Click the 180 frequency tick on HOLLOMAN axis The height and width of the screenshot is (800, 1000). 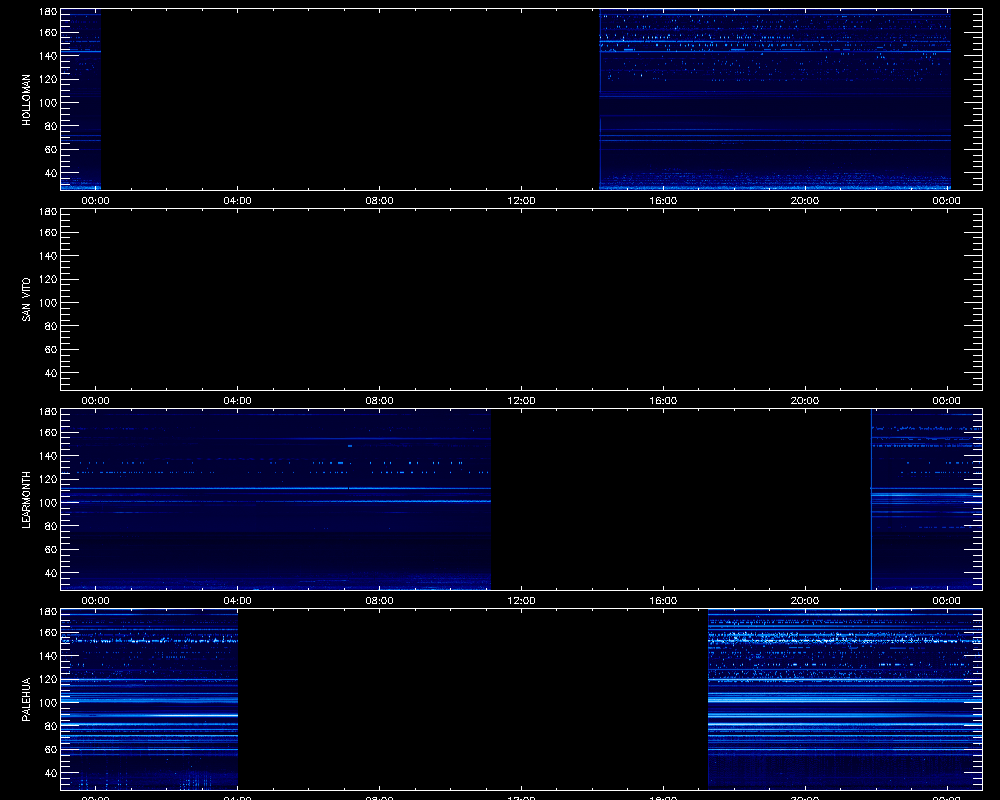coord(48,11)
